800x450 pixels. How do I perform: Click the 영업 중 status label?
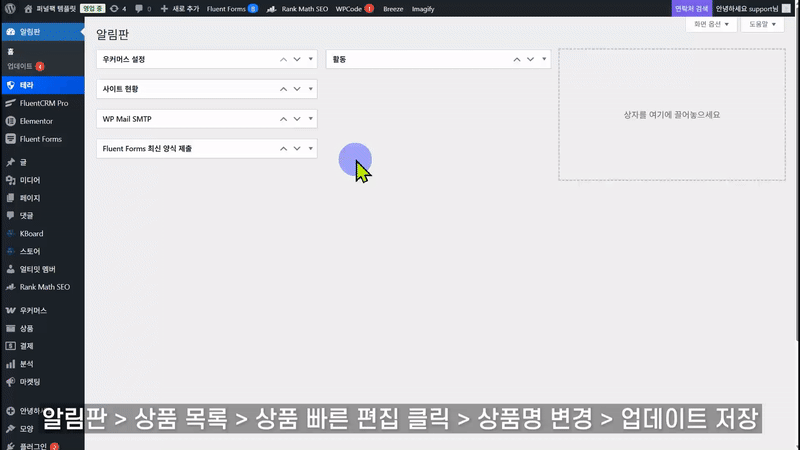pos(93,9)
